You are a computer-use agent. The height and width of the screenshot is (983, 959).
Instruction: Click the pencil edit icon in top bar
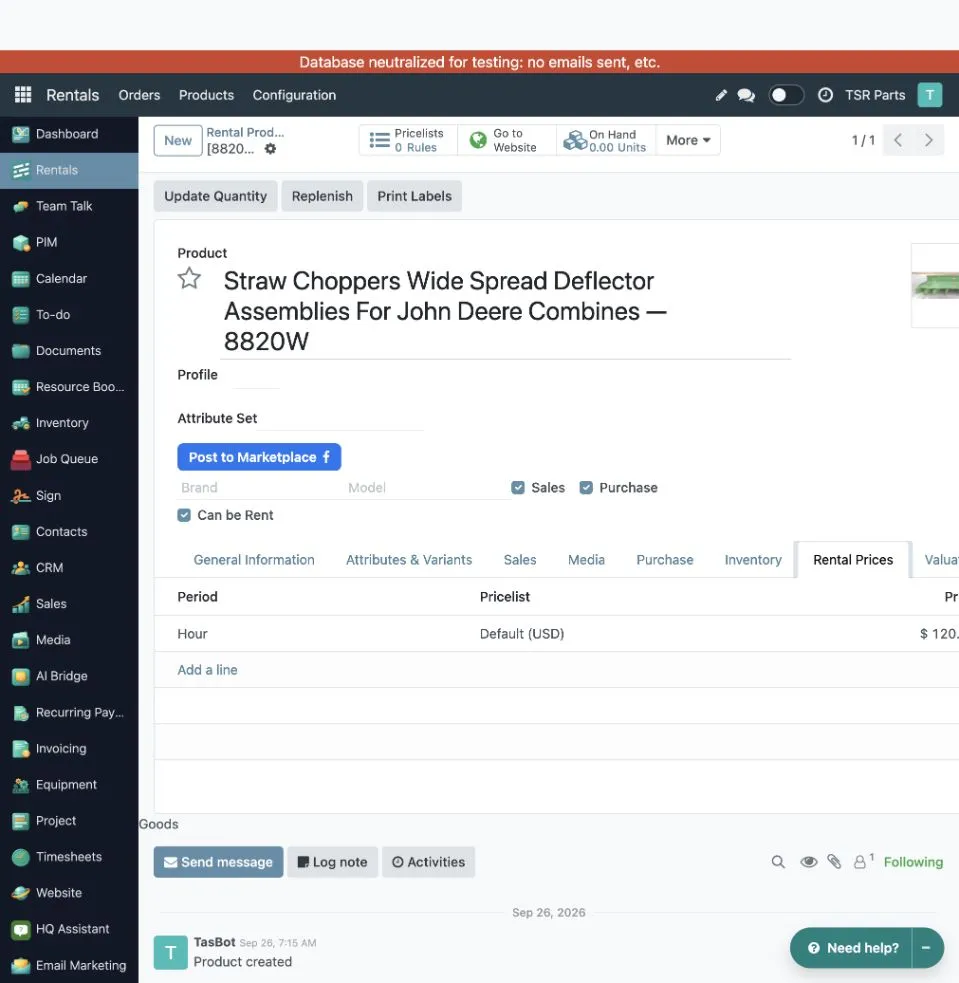[721, 95]
